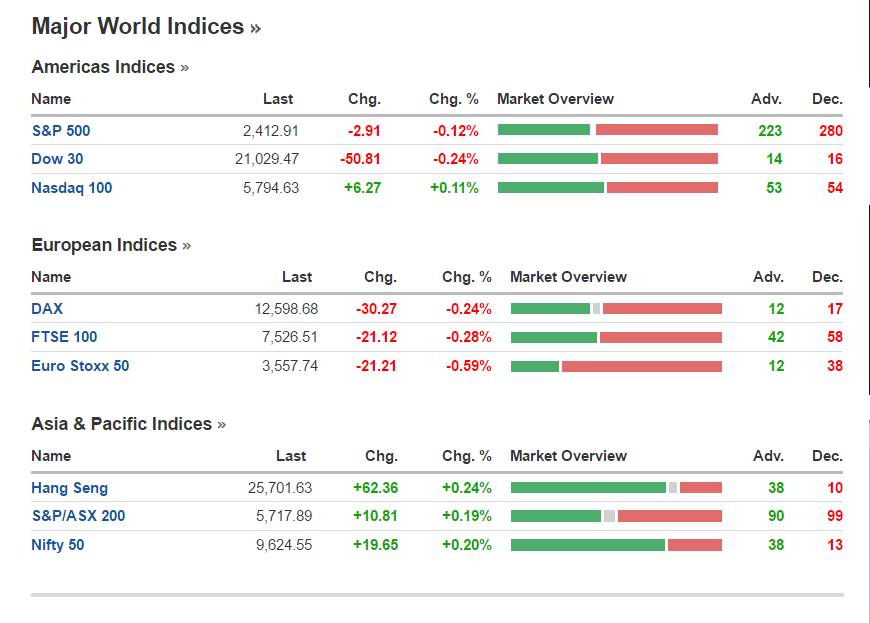The height and width of the screenshot is (623, 870).
Task: Click the Euro Stoxx 50 overview bar
Action: (x=616, y=366)
